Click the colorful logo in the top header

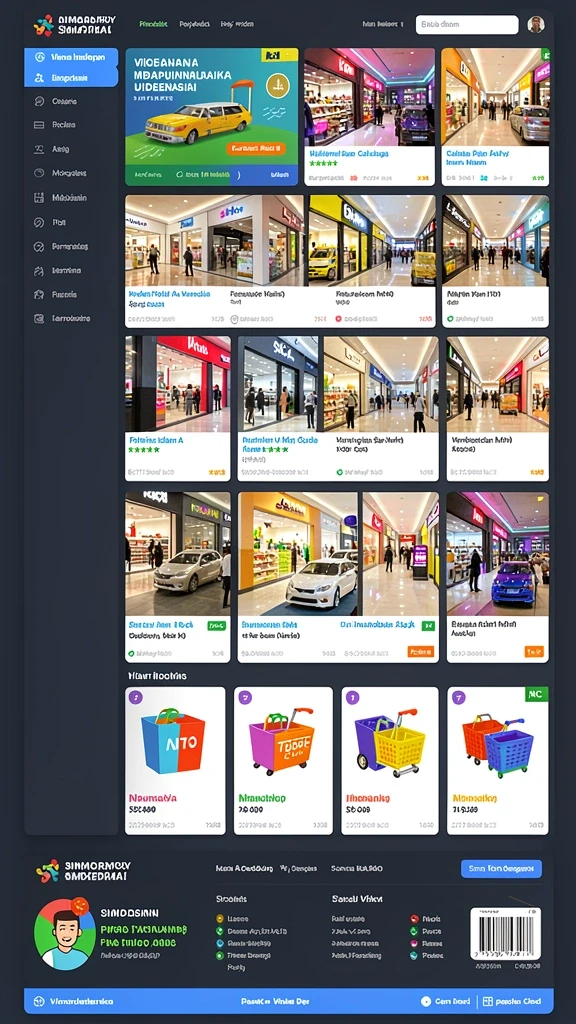click(44, 25)
